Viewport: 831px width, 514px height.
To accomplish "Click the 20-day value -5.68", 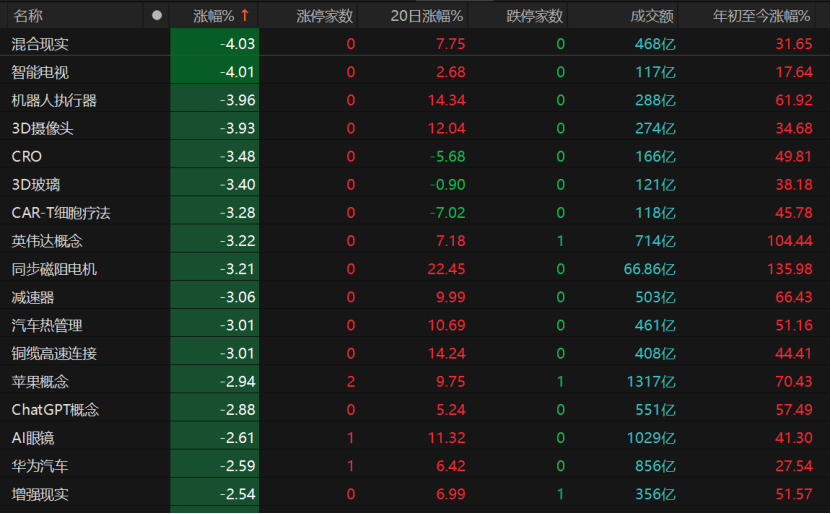I will pos(448,156).
